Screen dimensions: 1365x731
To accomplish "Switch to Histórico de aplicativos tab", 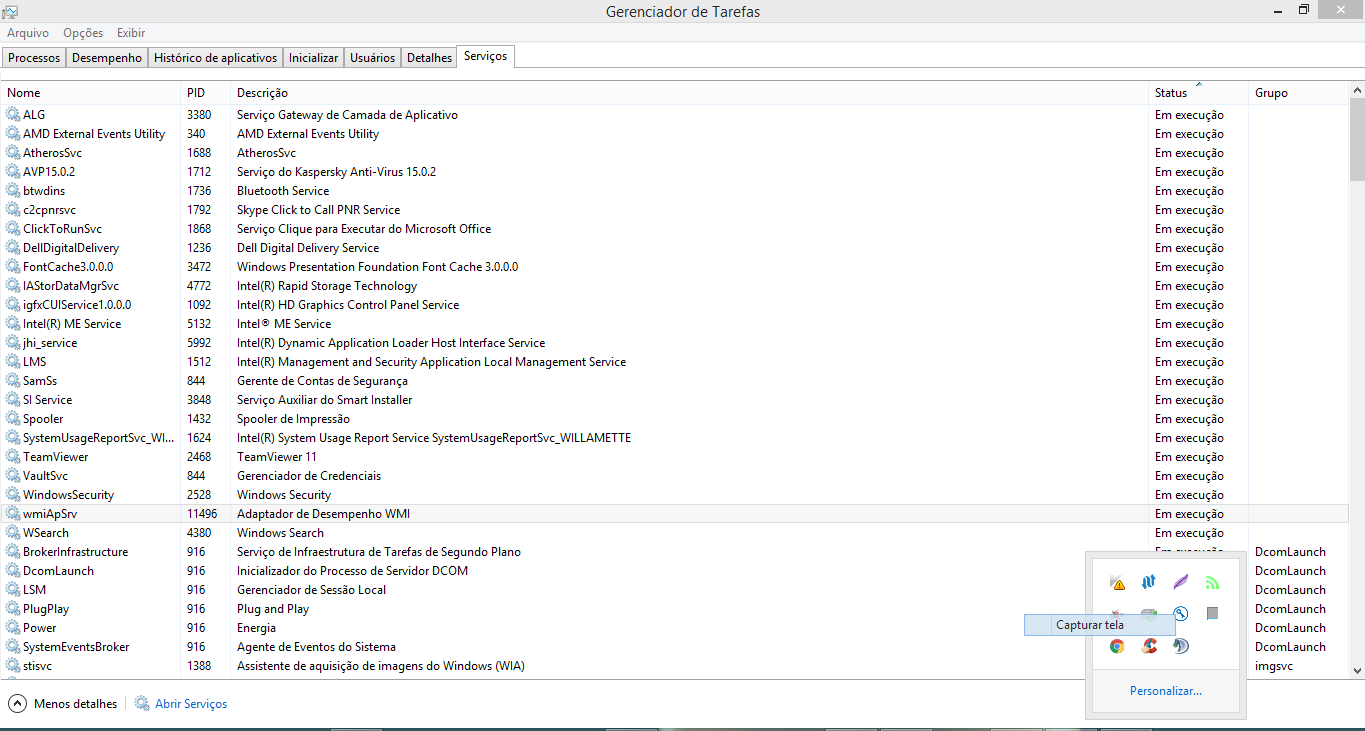I will tap(215, 58).
